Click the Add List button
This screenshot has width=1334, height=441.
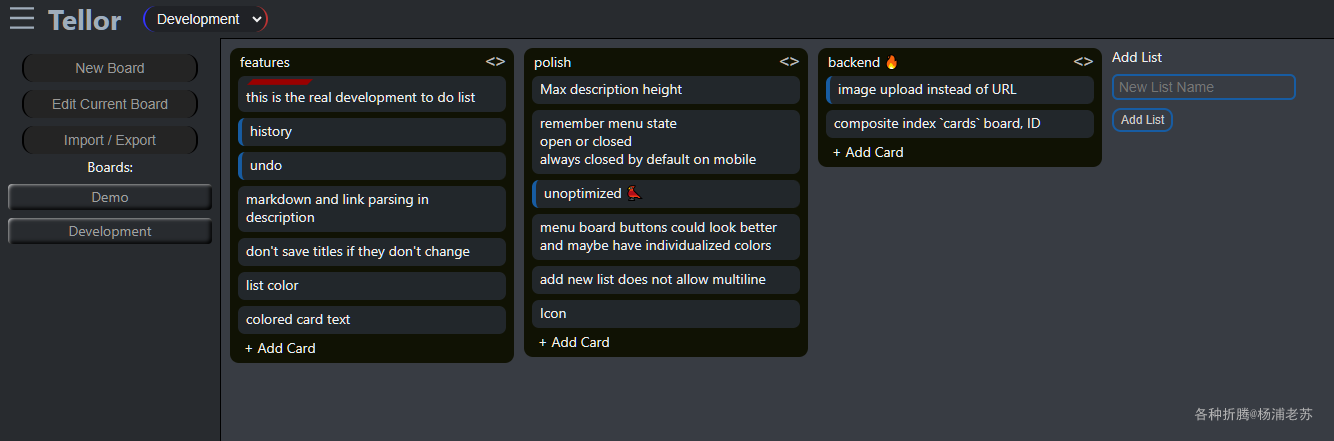(1142, 120)
